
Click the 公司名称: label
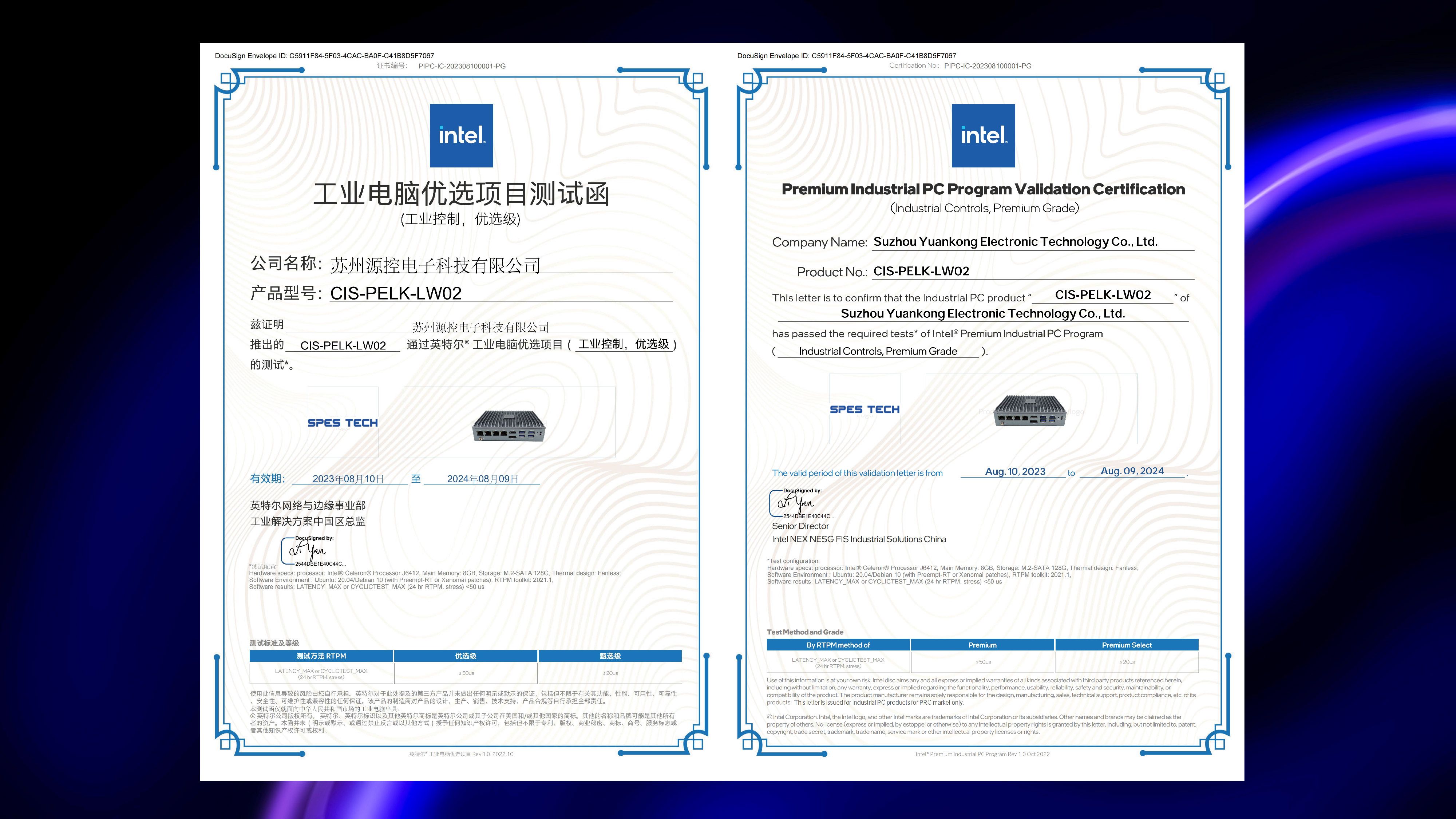(x=286, y=264)
